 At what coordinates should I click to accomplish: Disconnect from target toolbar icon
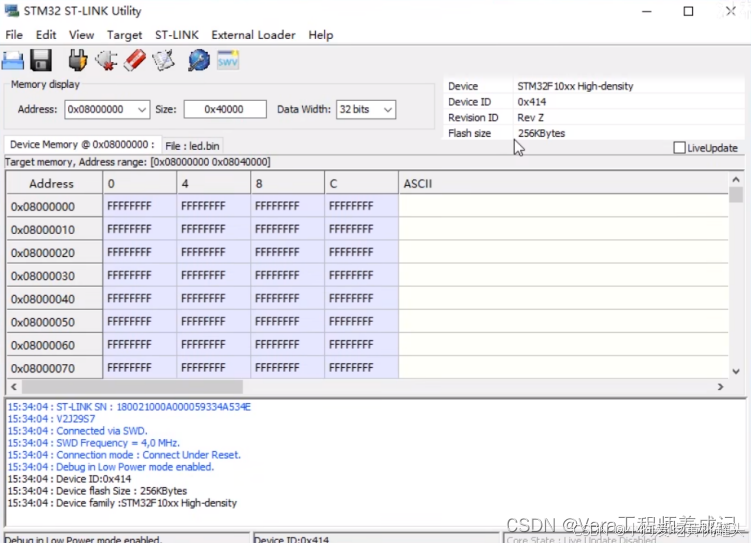coord(106,61)
